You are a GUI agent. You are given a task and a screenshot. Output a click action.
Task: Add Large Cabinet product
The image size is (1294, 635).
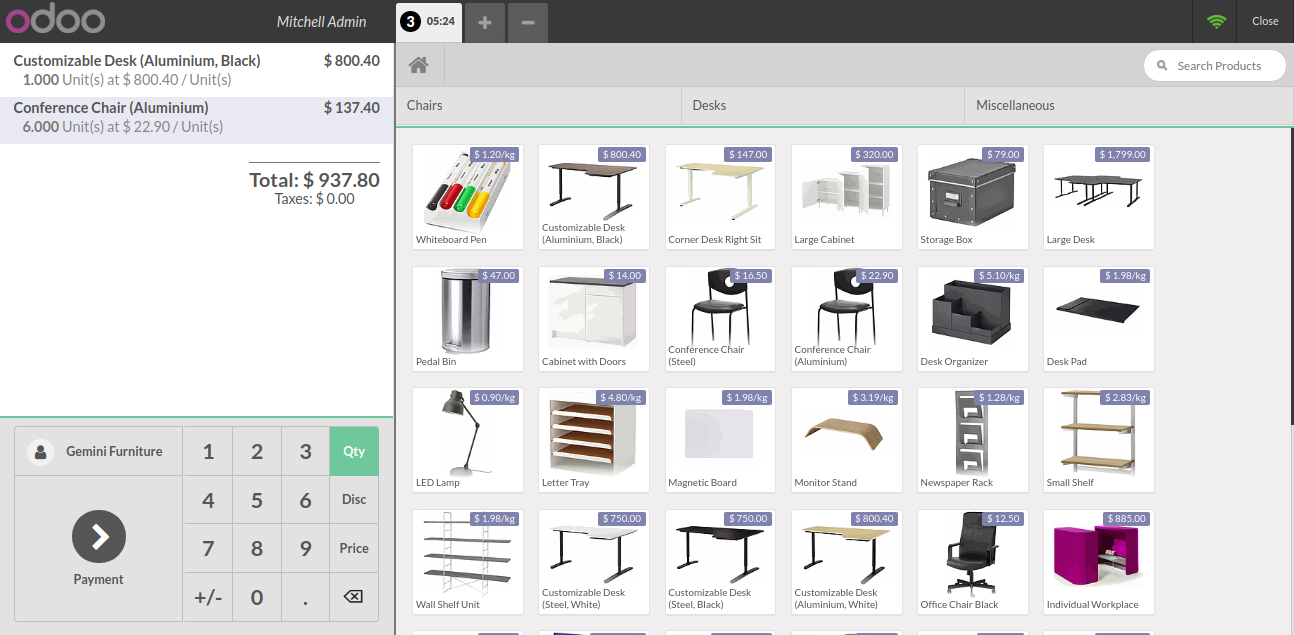click(x=846, y=197)
